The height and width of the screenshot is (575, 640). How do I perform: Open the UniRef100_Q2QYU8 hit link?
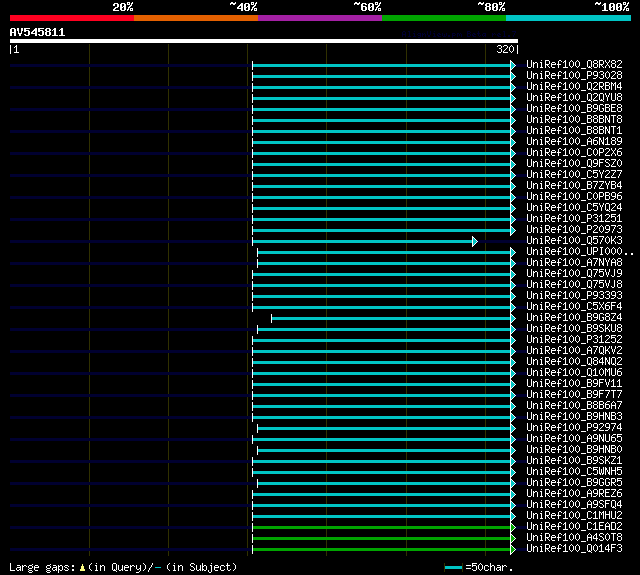(x=574, y=98)
